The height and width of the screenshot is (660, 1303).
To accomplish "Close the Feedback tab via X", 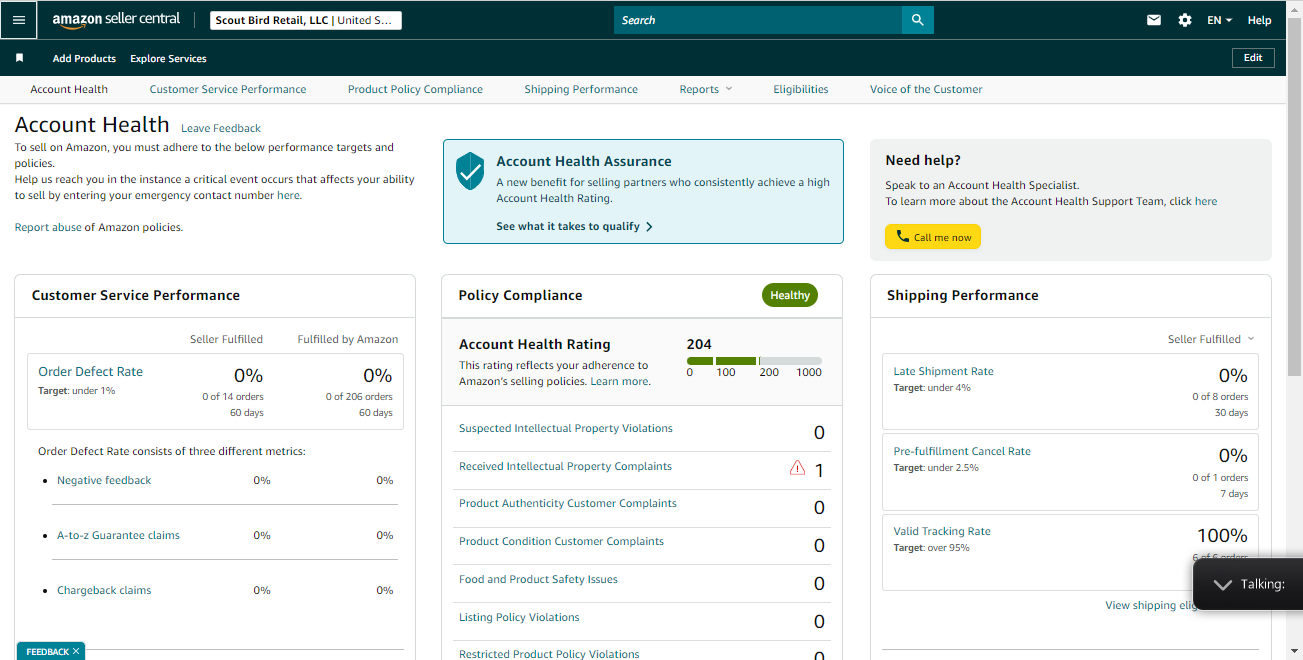I will point(76,651).
